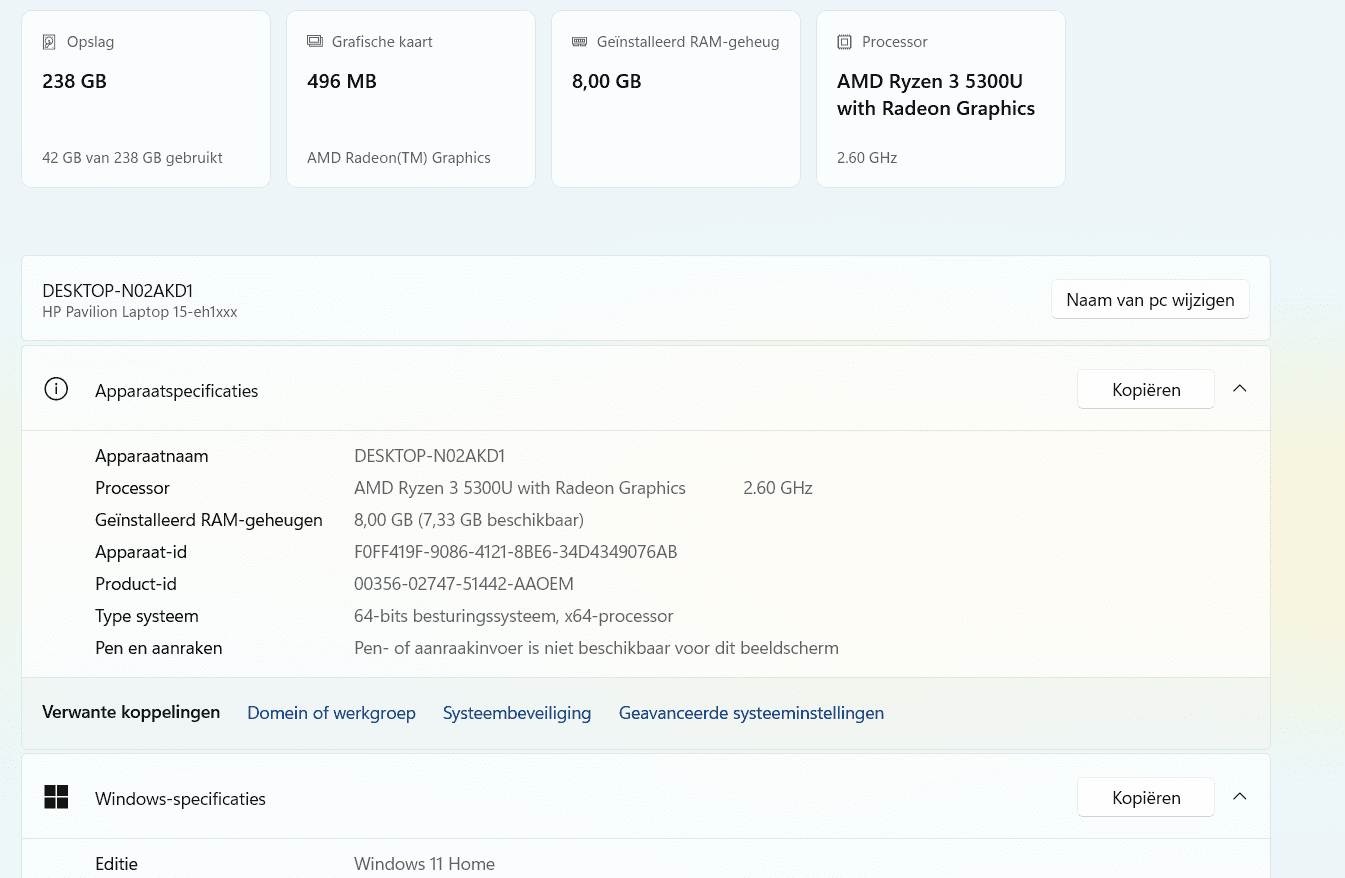Viewport: 1345px width, 878px height.
Task: Open Geavanceerde systeeminstellingen link
Action: [751, 713]
